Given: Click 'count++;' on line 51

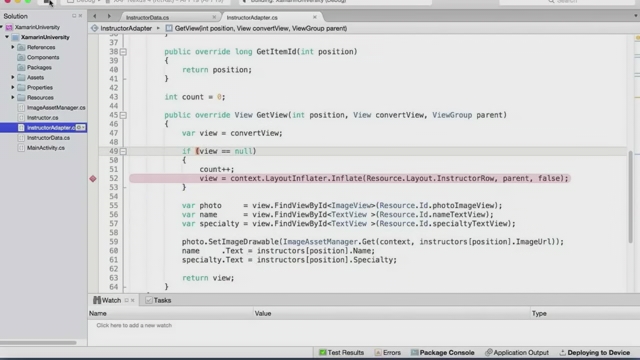Looking at the screenshot, I should (x=217, y=169).
